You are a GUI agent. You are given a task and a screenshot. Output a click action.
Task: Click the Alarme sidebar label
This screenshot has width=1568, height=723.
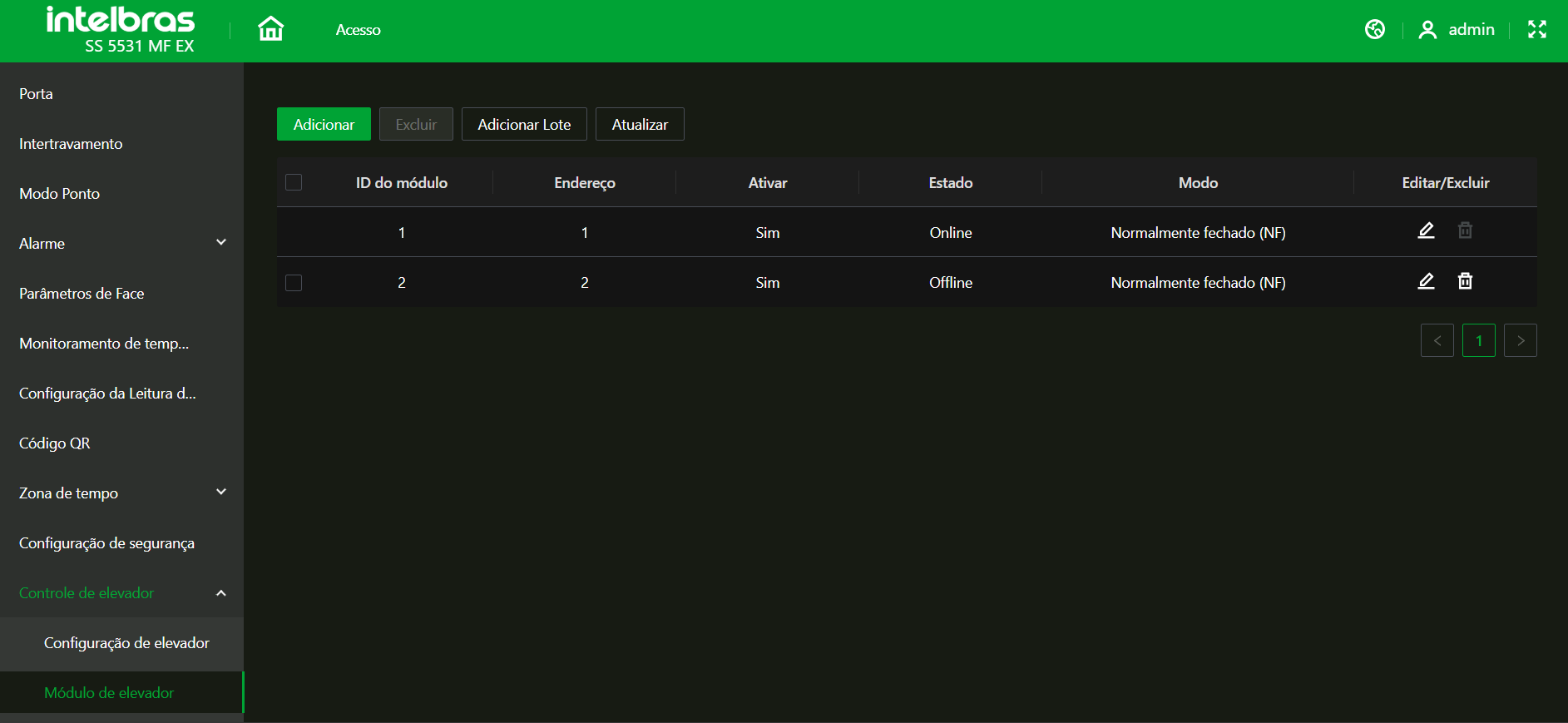point(42,244)
